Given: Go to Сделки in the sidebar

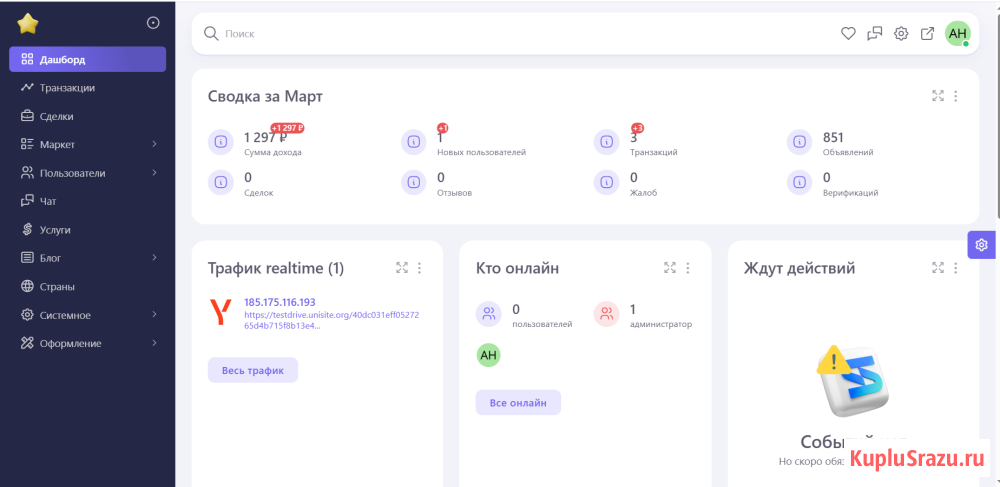Looking at the screenshot, I should pyautogui.click(x=56, y=116).
